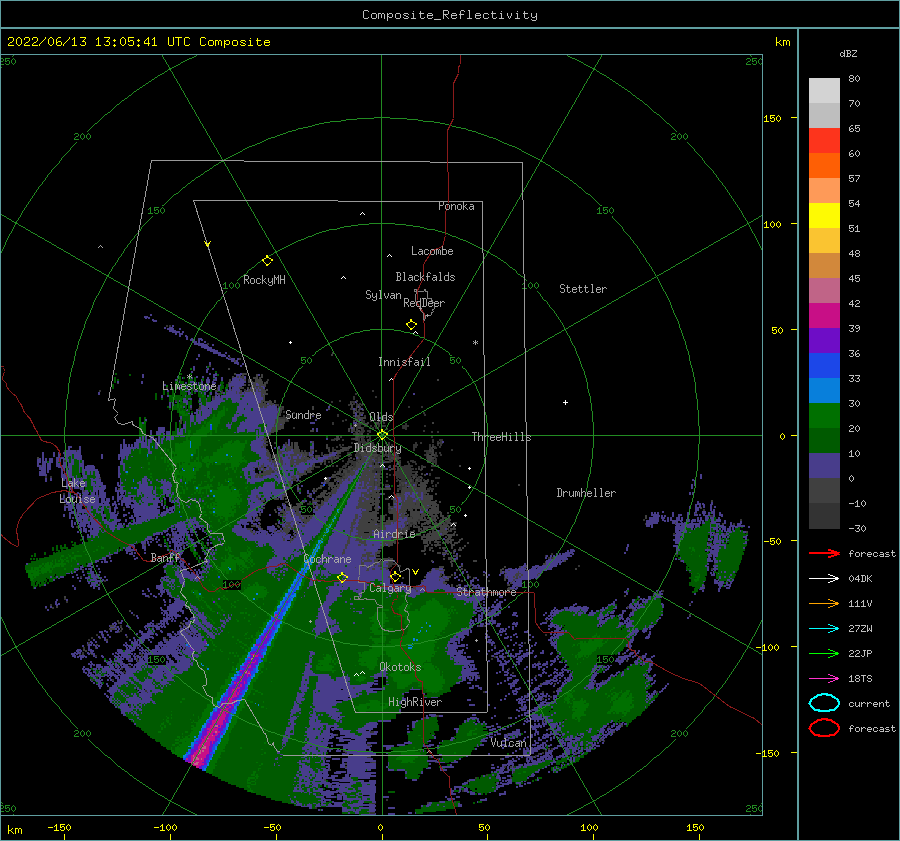The image size is (900, 841).
Task: Click the asterisk marker east of Innisfail
Action: click(475, 343)
